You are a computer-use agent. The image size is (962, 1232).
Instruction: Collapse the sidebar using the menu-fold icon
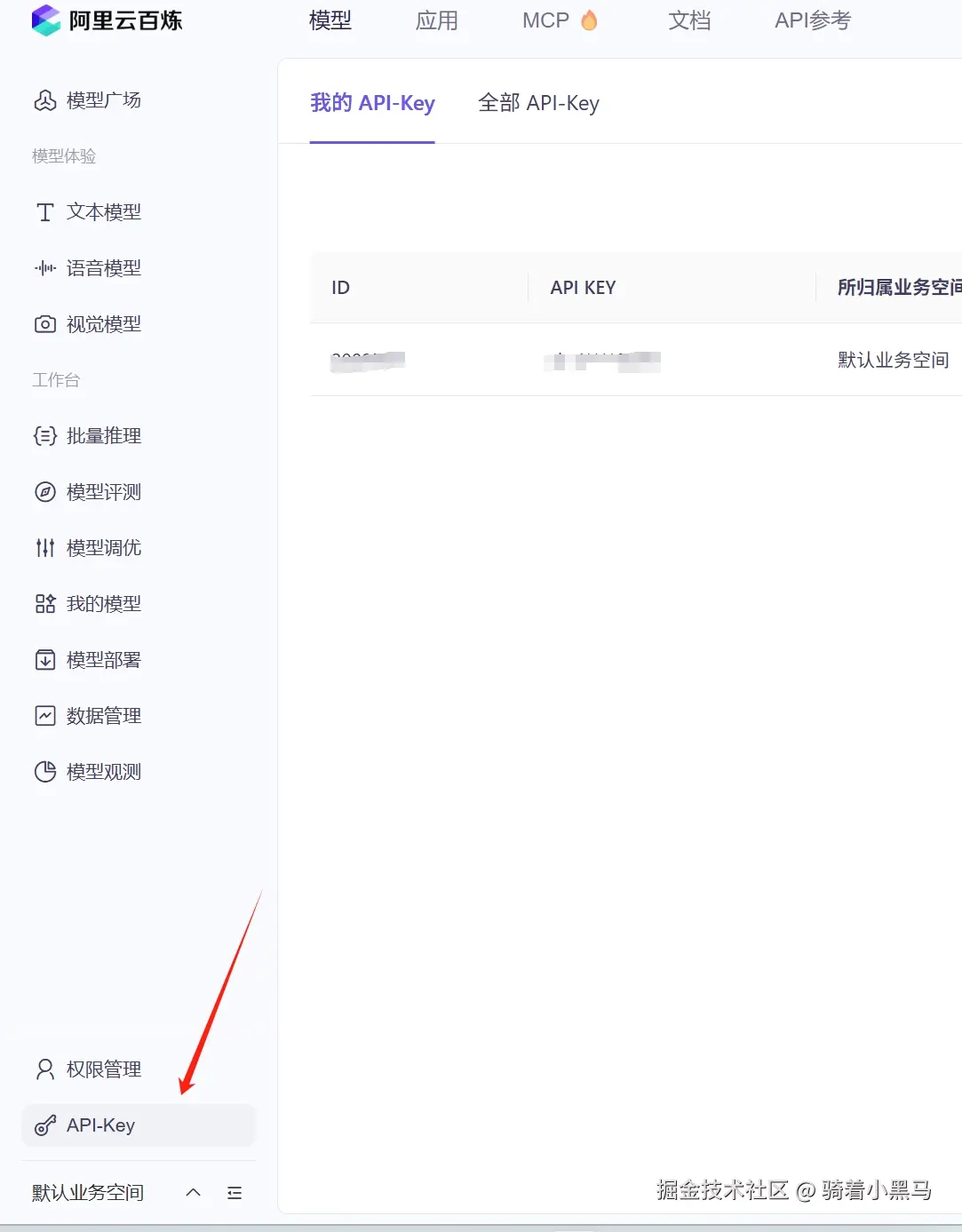(x=235, y=1193)
